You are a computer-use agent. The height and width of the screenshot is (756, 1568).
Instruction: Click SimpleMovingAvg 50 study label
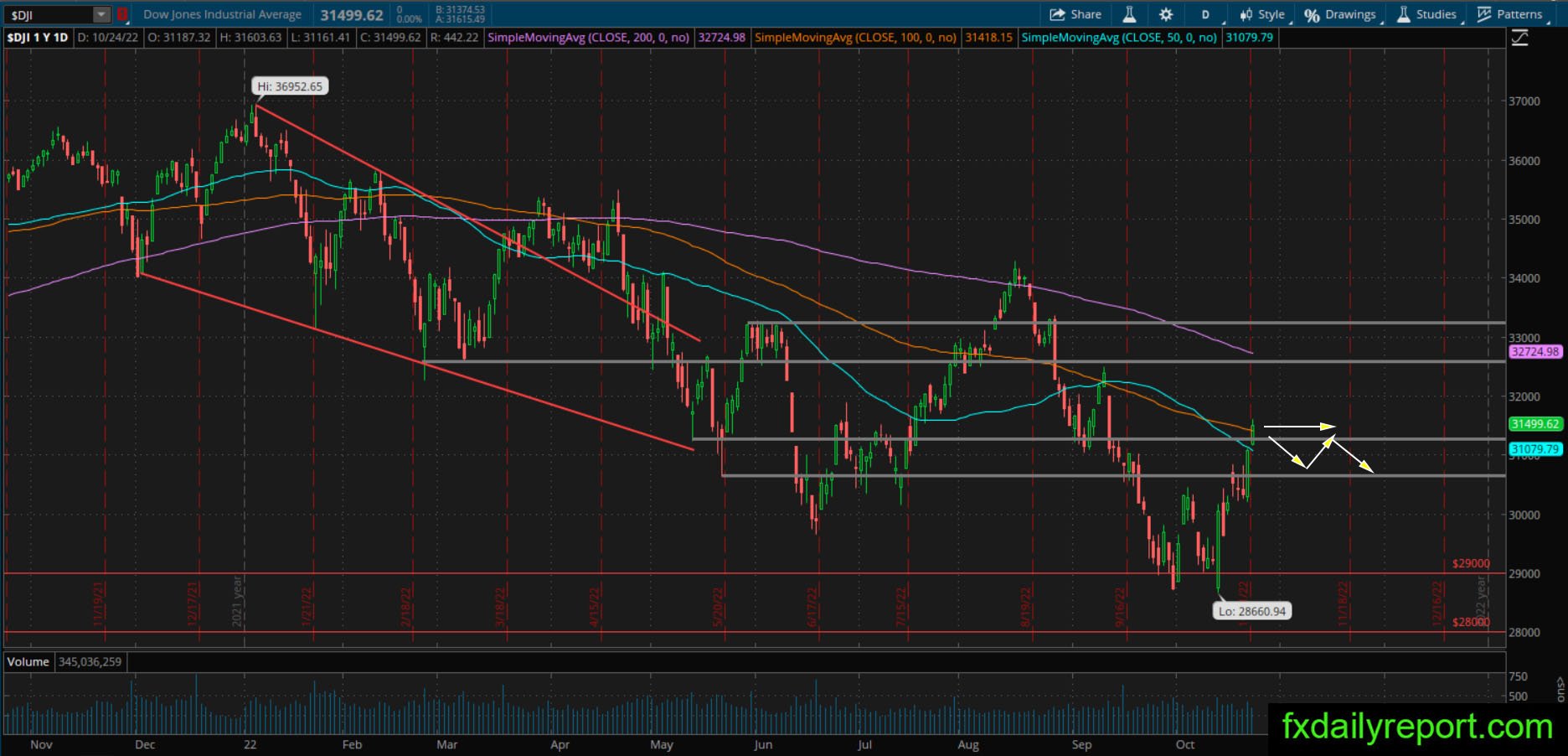pyautogui.click(x=1119, y=38)
